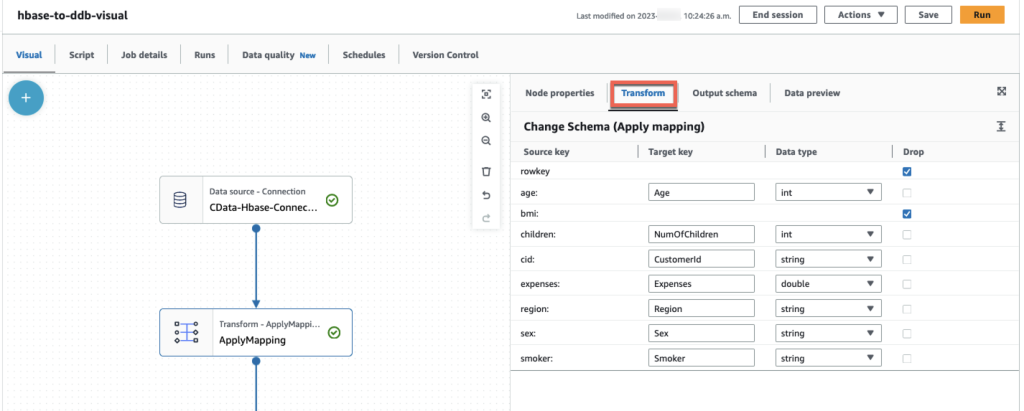Check the Drop box for cid
1024x411 pixels.
pyautogui.click(x=906, y=259)
